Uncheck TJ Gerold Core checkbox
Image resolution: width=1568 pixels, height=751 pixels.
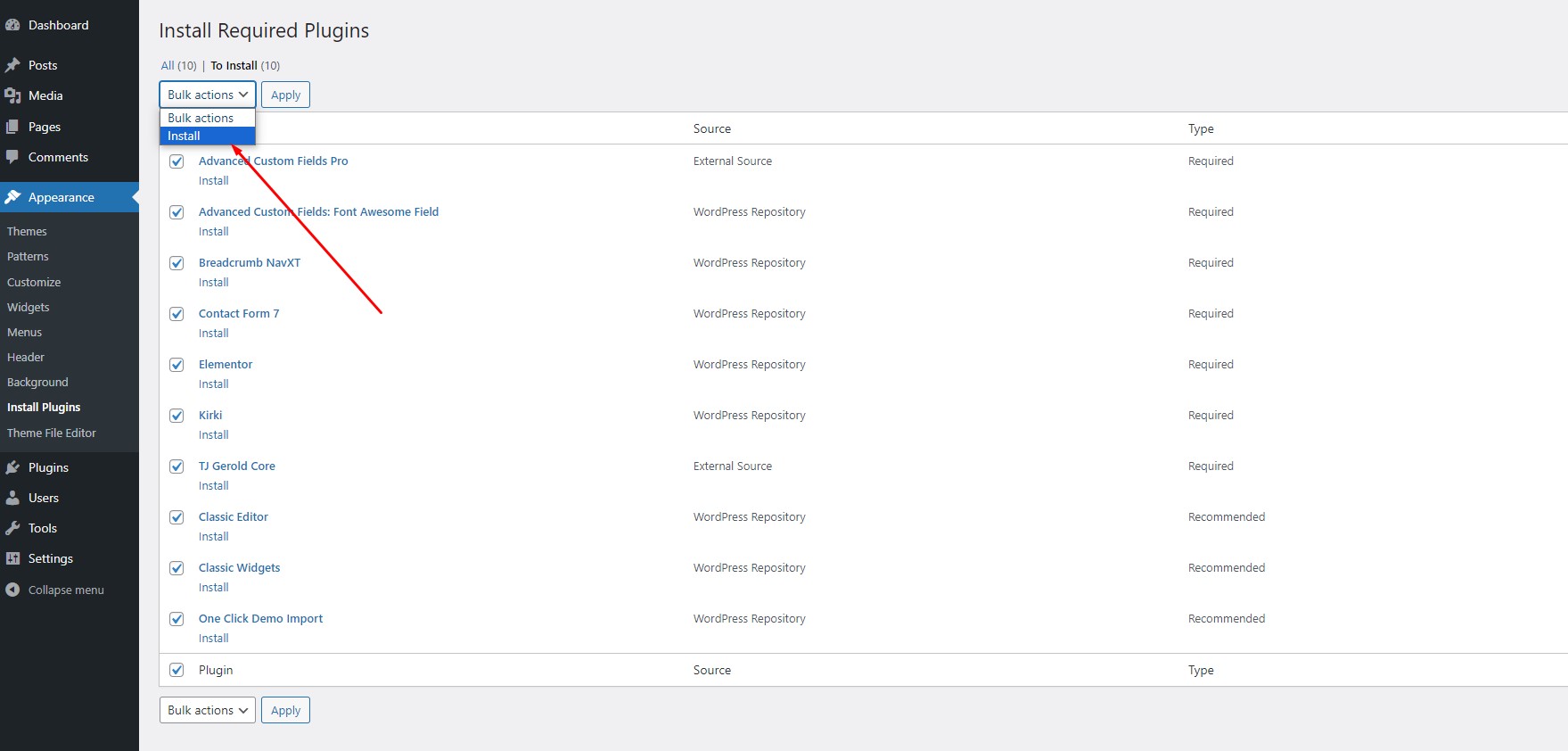177,466
